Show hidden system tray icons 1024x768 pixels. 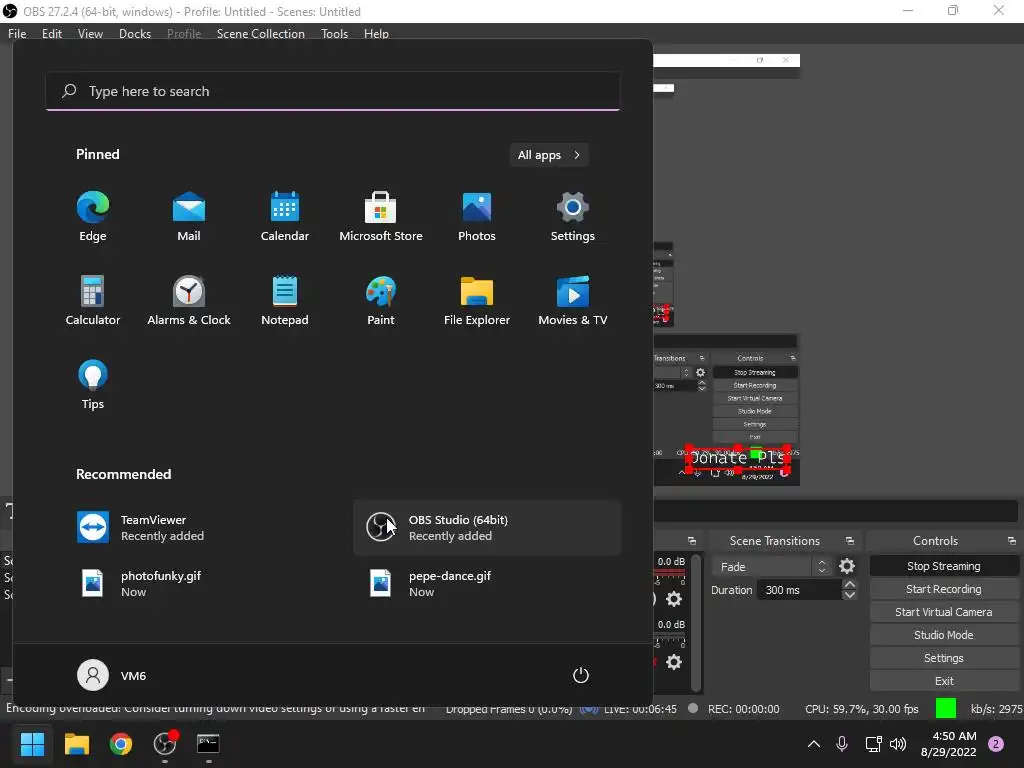pos(814,744)
